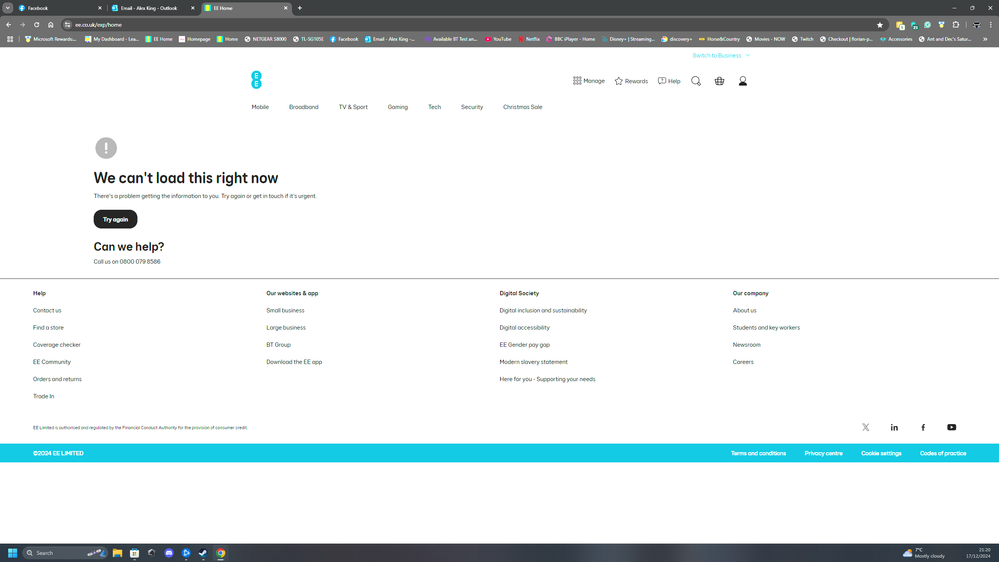The width and height of the screenshot is (999, 562).
Task: Open Netflix bookmark in bookmarks bar
Action: click(x=529, y=39)
